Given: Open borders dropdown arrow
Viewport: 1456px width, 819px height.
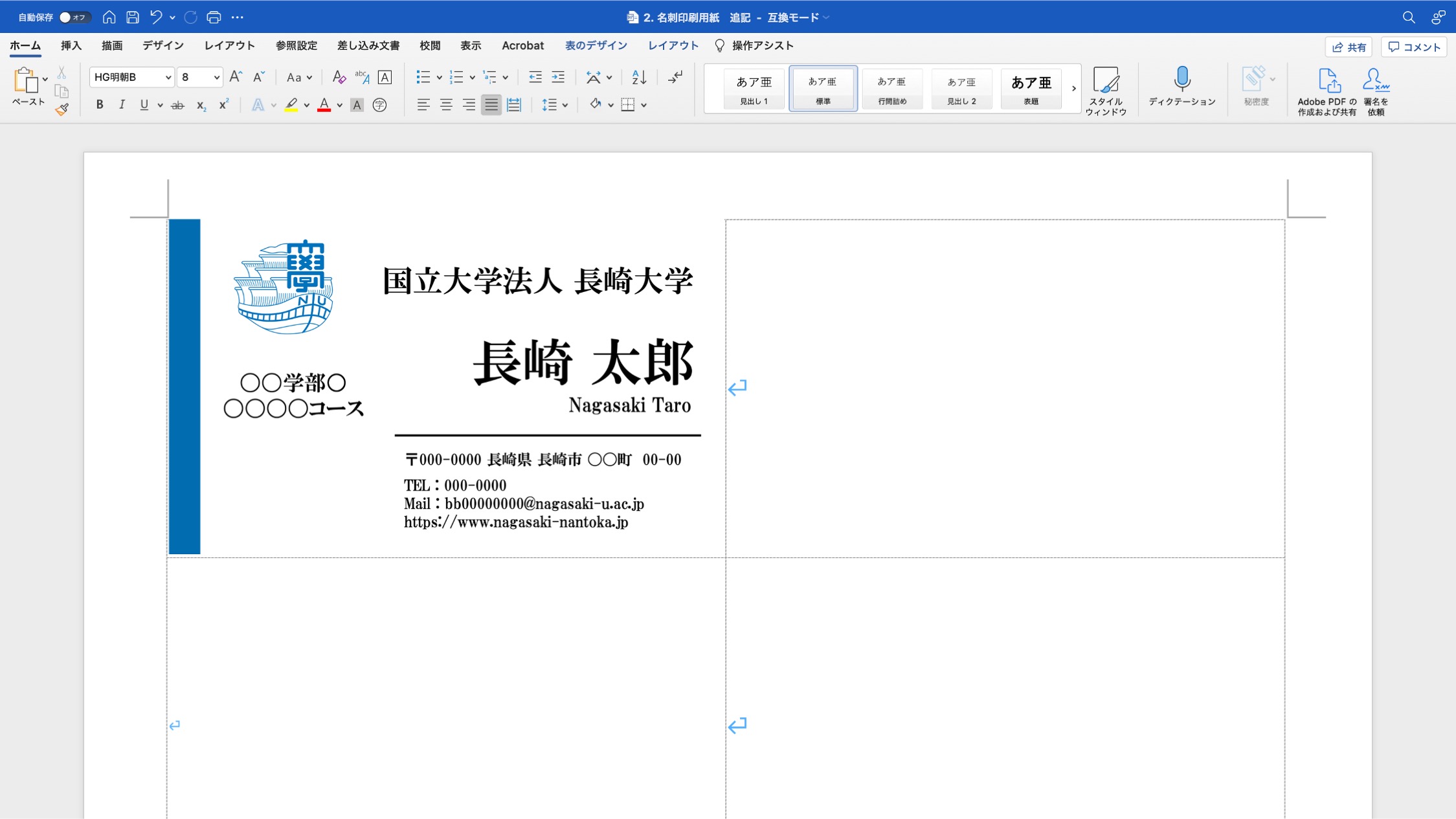Looking at the screenshot, I should (x=644, y=105).
